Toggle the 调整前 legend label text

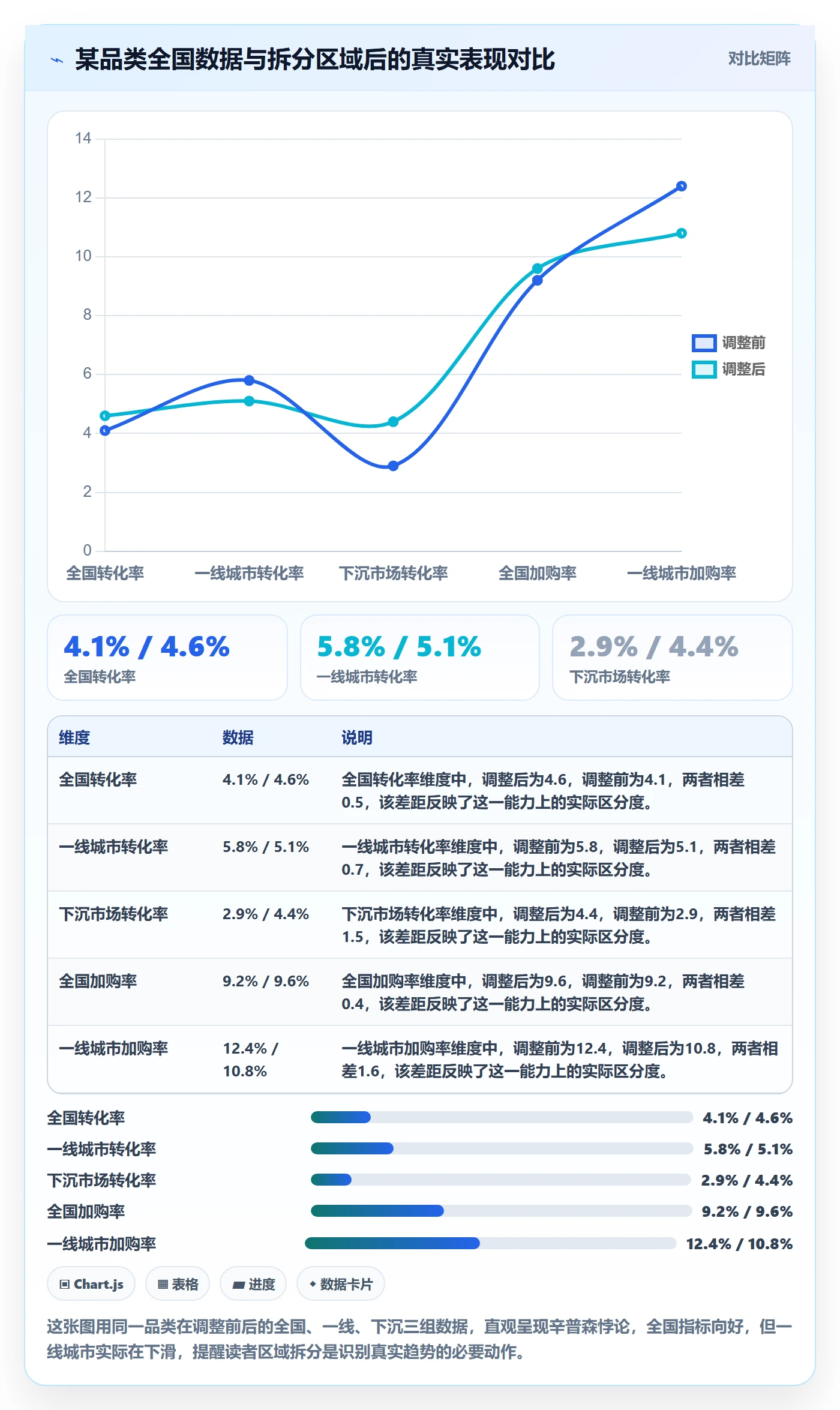tap(743, 343)
